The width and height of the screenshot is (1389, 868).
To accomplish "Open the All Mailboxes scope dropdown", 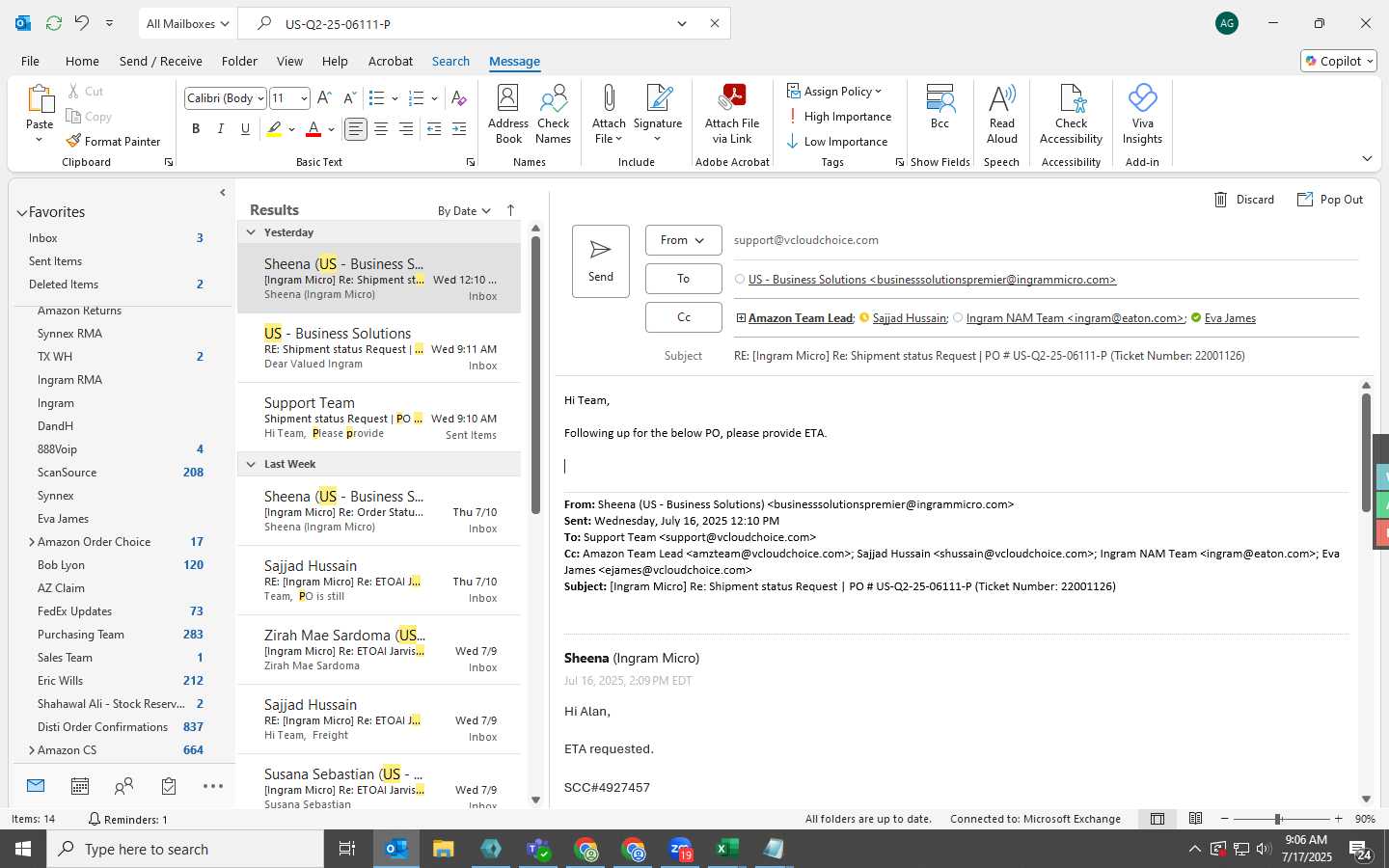I will (187, 23).
